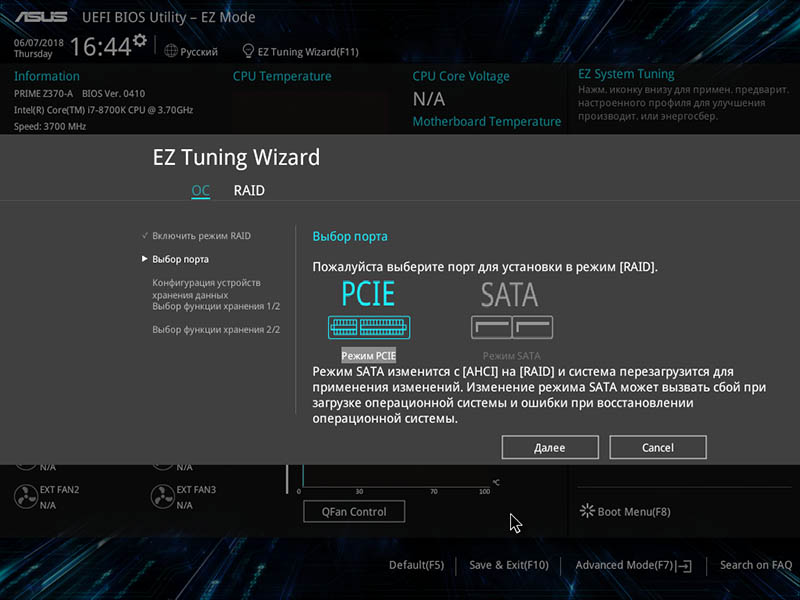
Task: Click the Intel Core i7-8700K CPU line
Action: coord(103,110)
